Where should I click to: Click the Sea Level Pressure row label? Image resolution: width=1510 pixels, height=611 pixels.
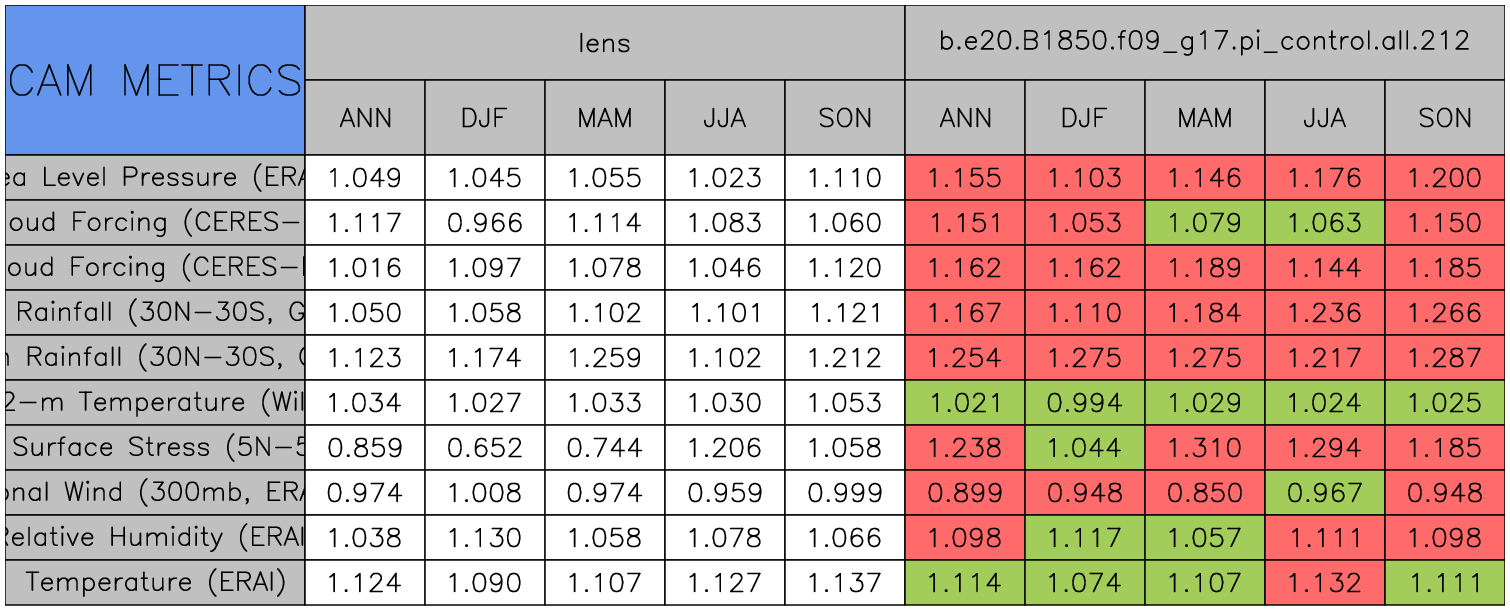[x=155, y=178]
